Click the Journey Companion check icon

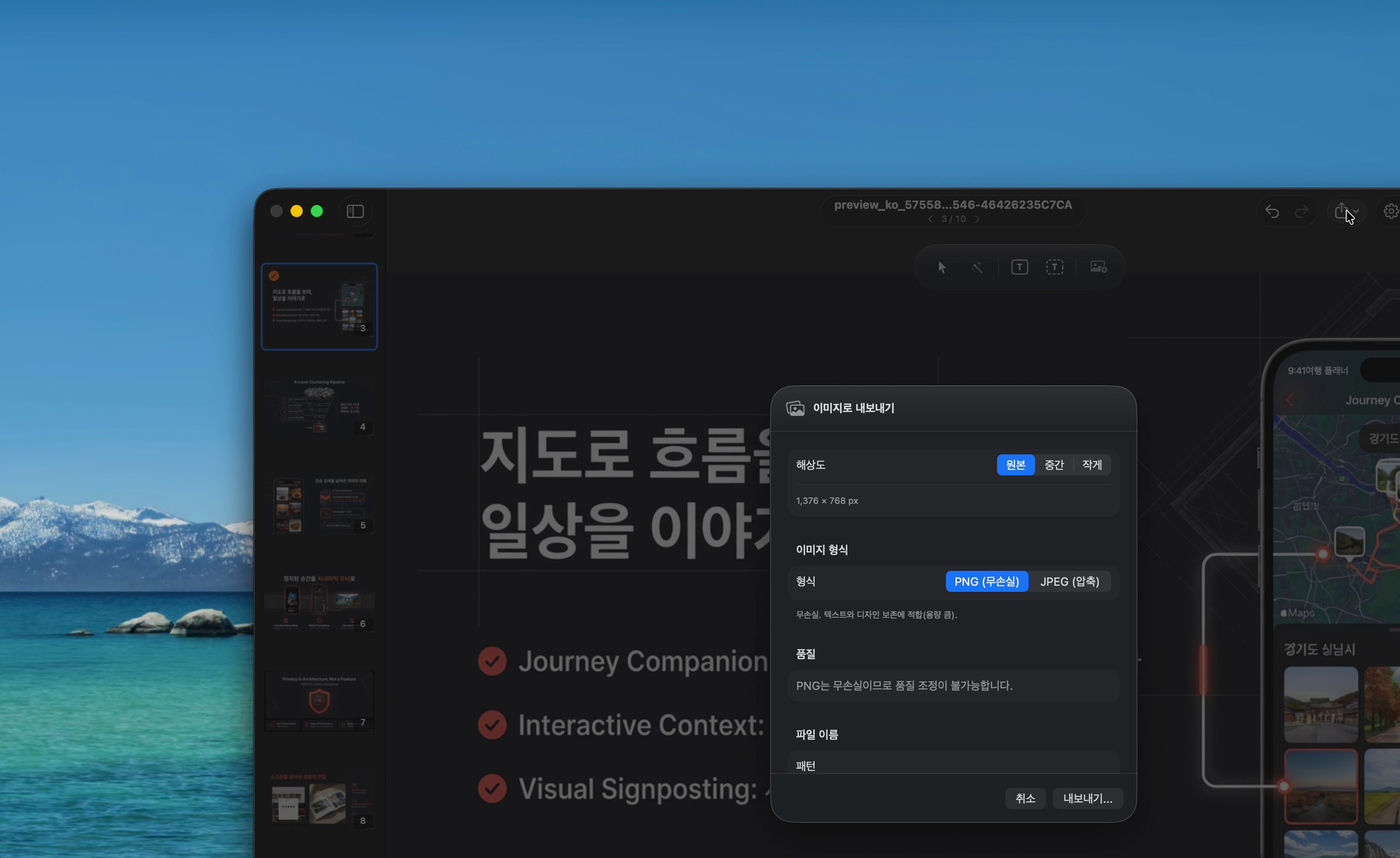[x=492, y=661]
